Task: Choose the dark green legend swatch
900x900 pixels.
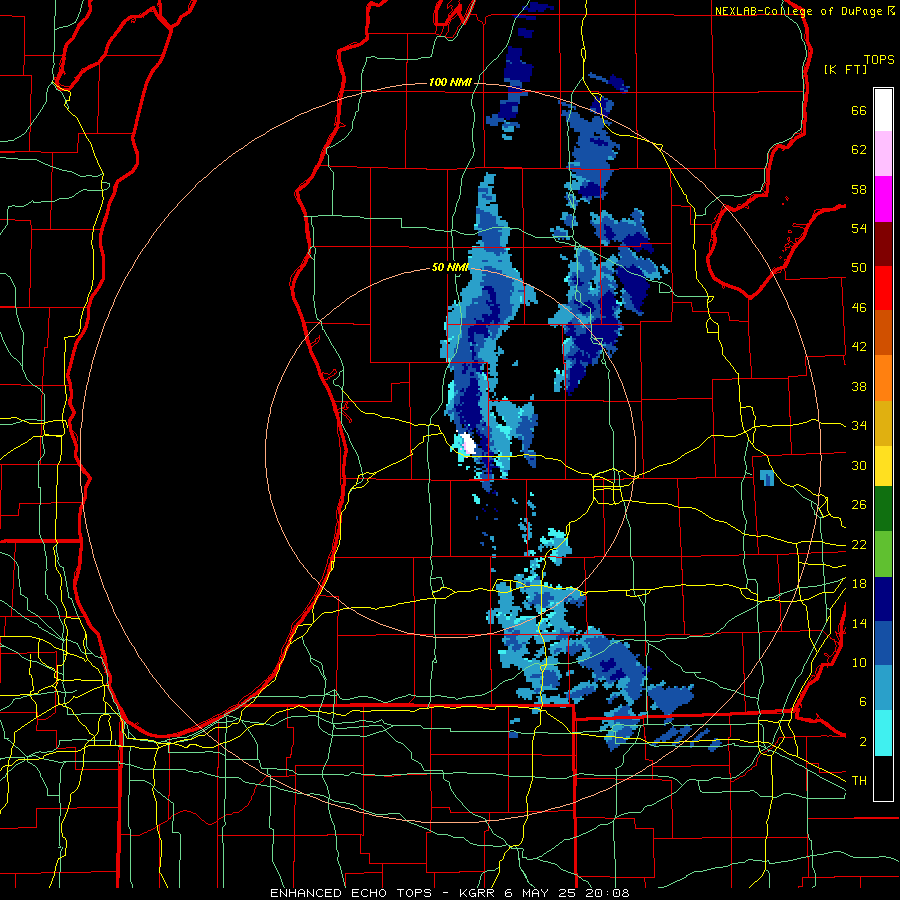Action: [883, 509]
